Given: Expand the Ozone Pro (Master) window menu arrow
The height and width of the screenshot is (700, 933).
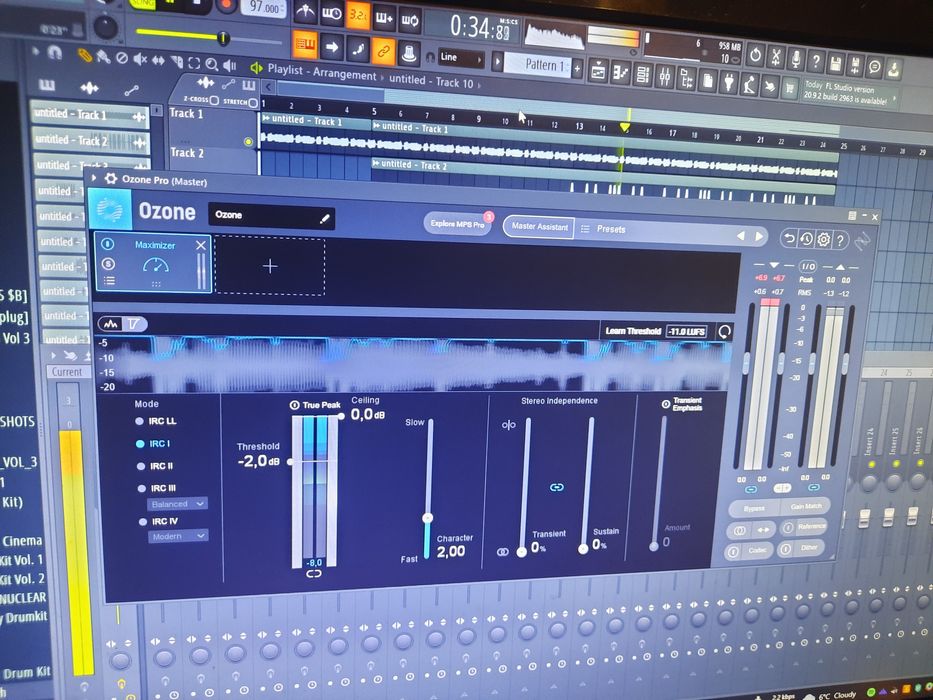Looking at the screenshot, I should [94, 177].
